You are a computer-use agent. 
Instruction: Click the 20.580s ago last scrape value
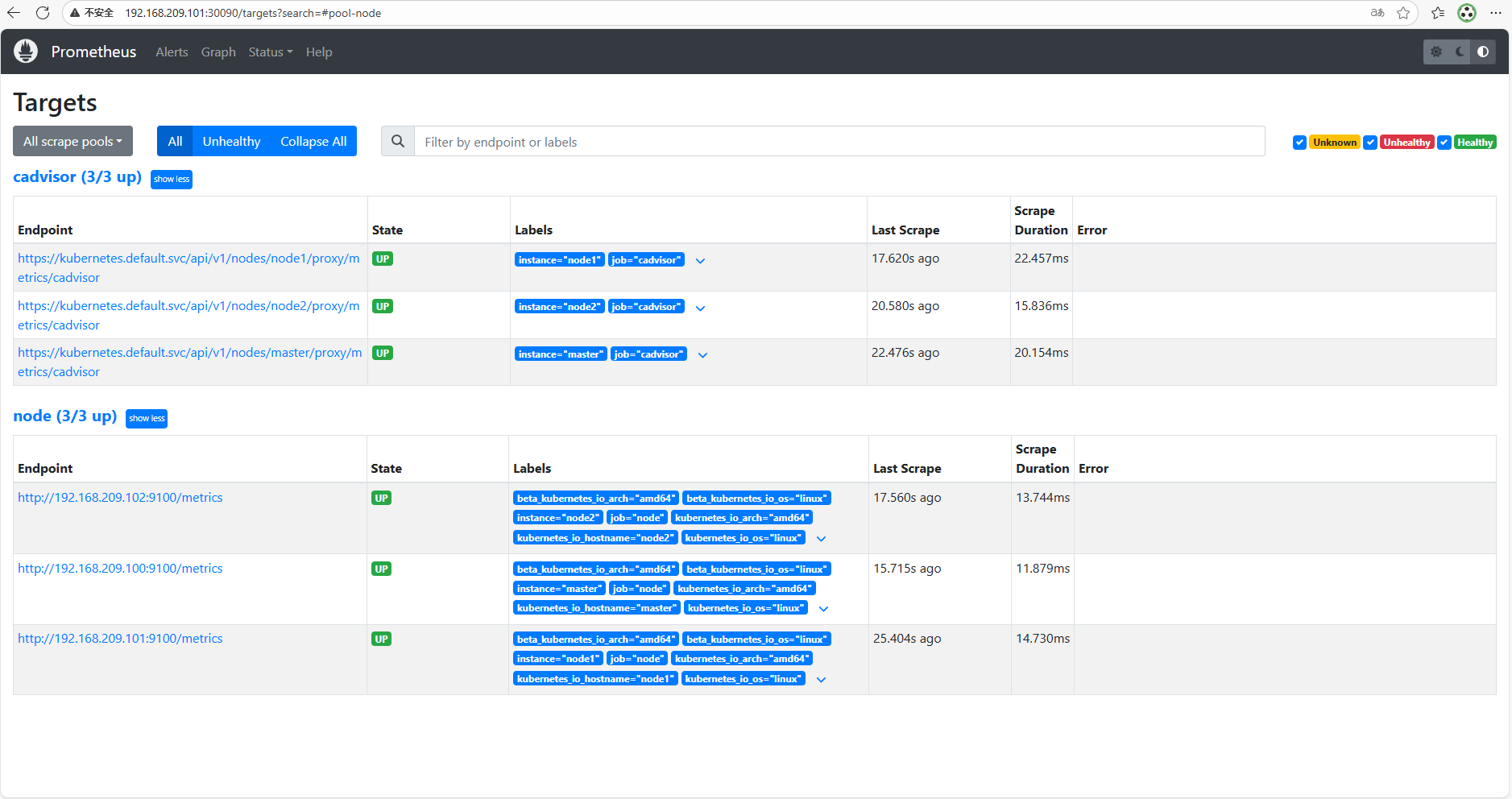(905, 306)
